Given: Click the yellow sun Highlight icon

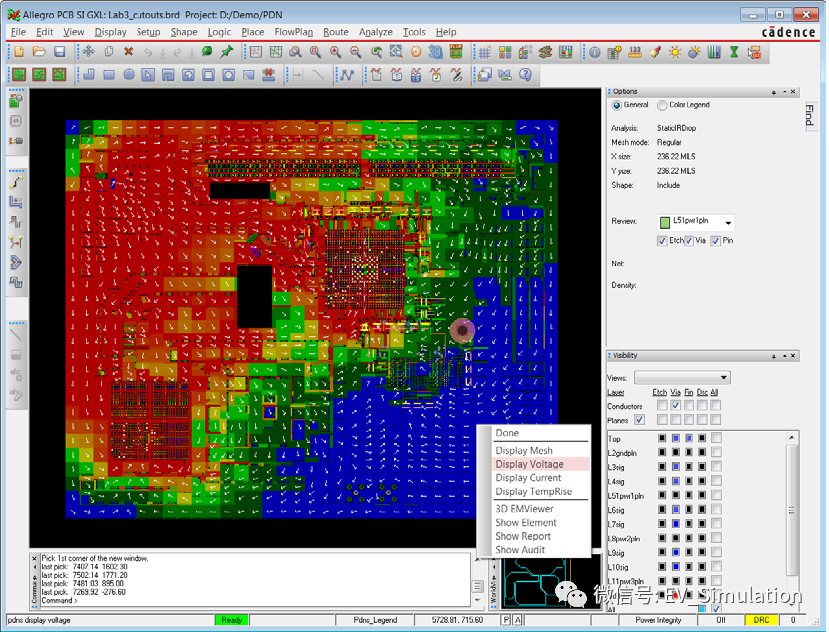Looking at the screenshot, I should 675,52.
